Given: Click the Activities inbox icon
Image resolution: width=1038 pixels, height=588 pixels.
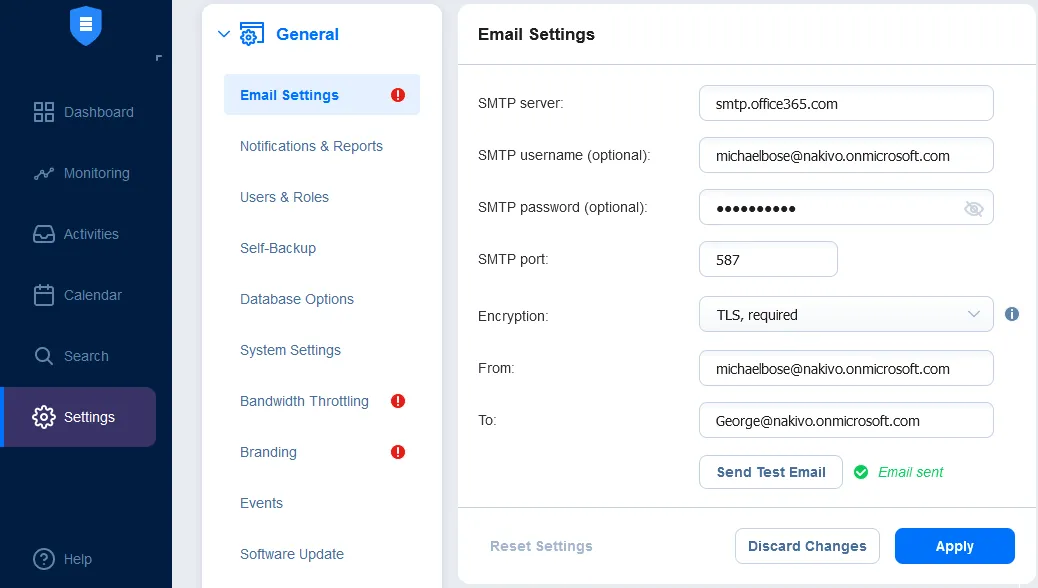Looking at the screenshot, I should tap(44, 234).
